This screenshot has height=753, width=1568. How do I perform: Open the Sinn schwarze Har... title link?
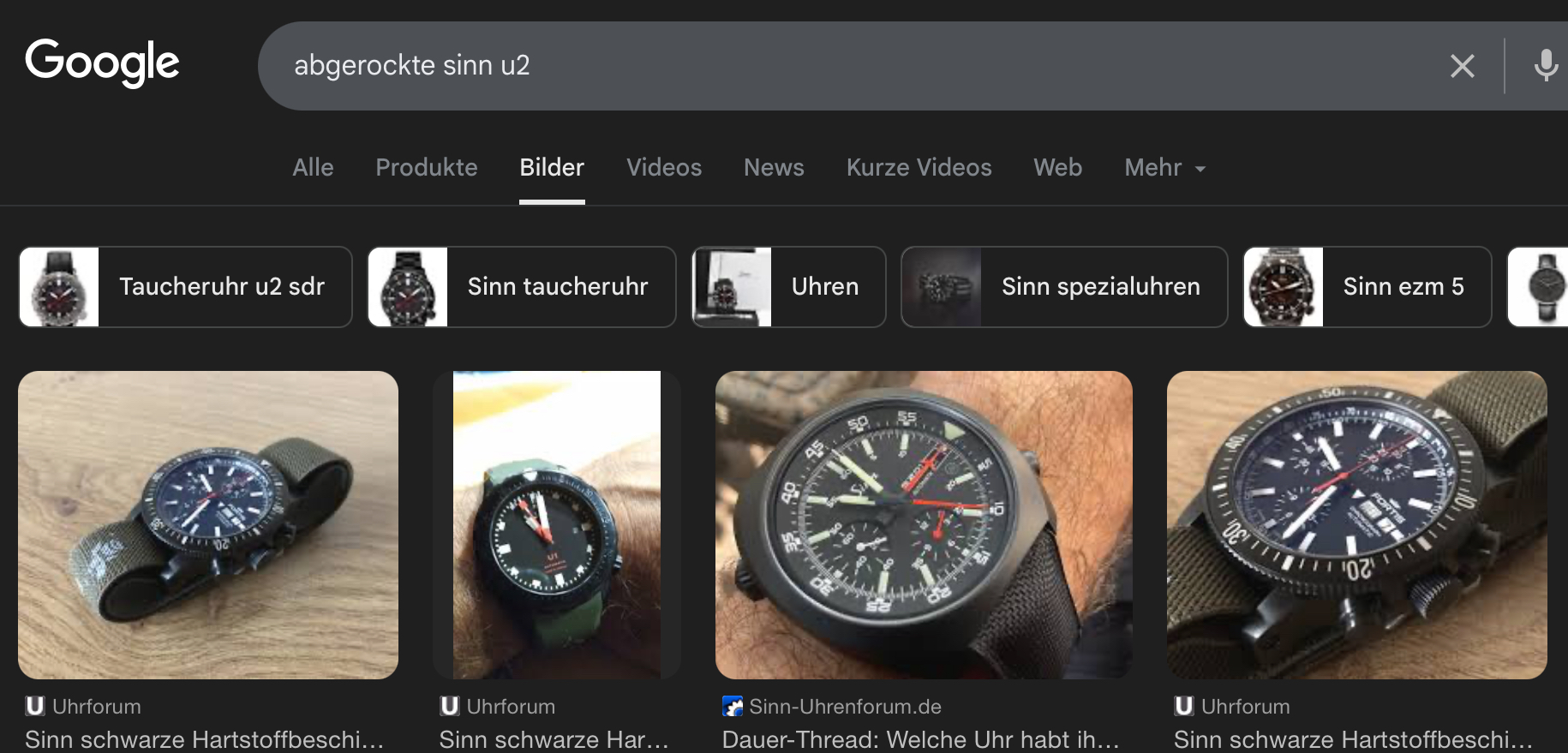554,739
